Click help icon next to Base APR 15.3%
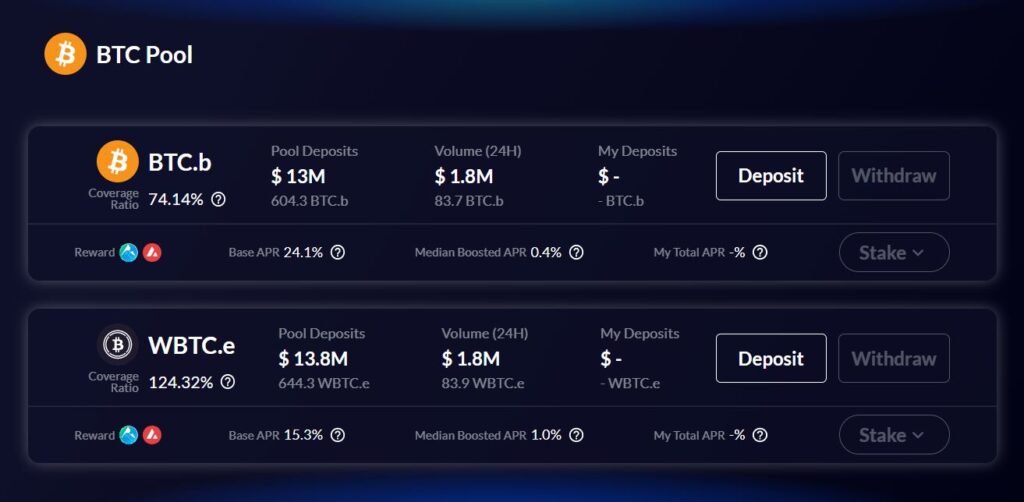Viewport: 1024px width, 502px height. pos(337,435)
